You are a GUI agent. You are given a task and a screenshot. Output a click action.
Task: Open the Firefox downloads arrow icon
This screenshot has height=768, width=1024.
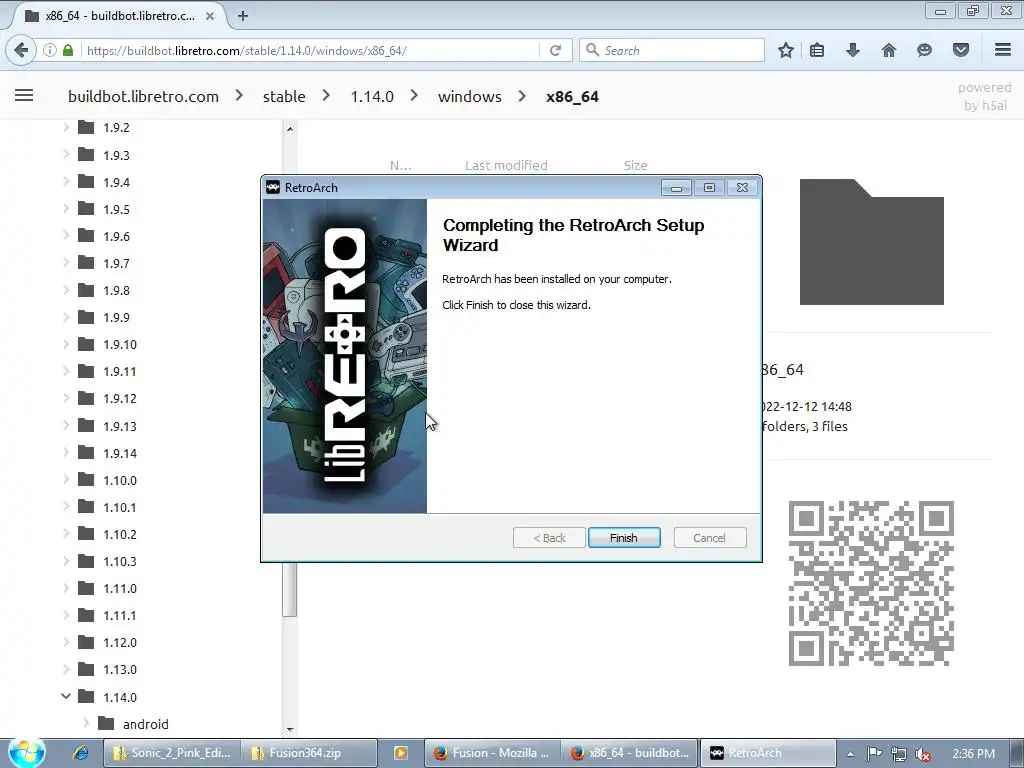(853, 50)
